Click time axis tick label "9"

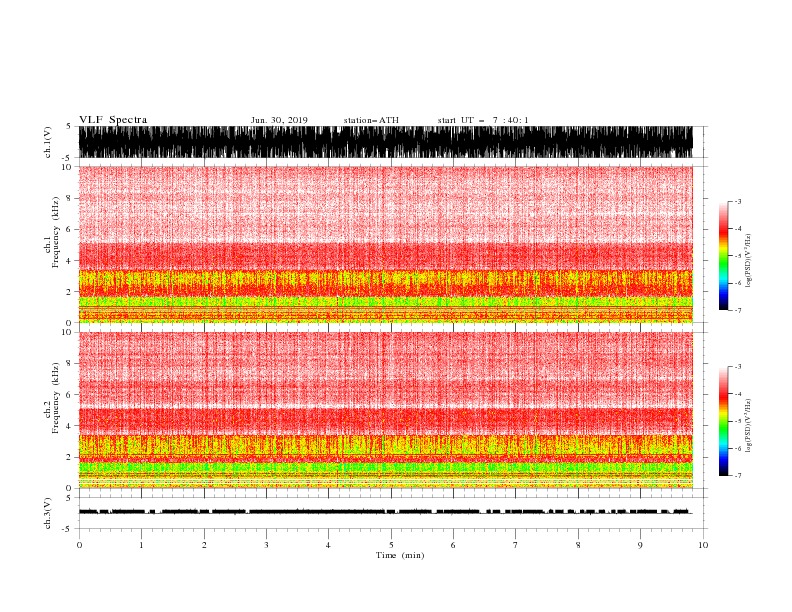[640, 545]
